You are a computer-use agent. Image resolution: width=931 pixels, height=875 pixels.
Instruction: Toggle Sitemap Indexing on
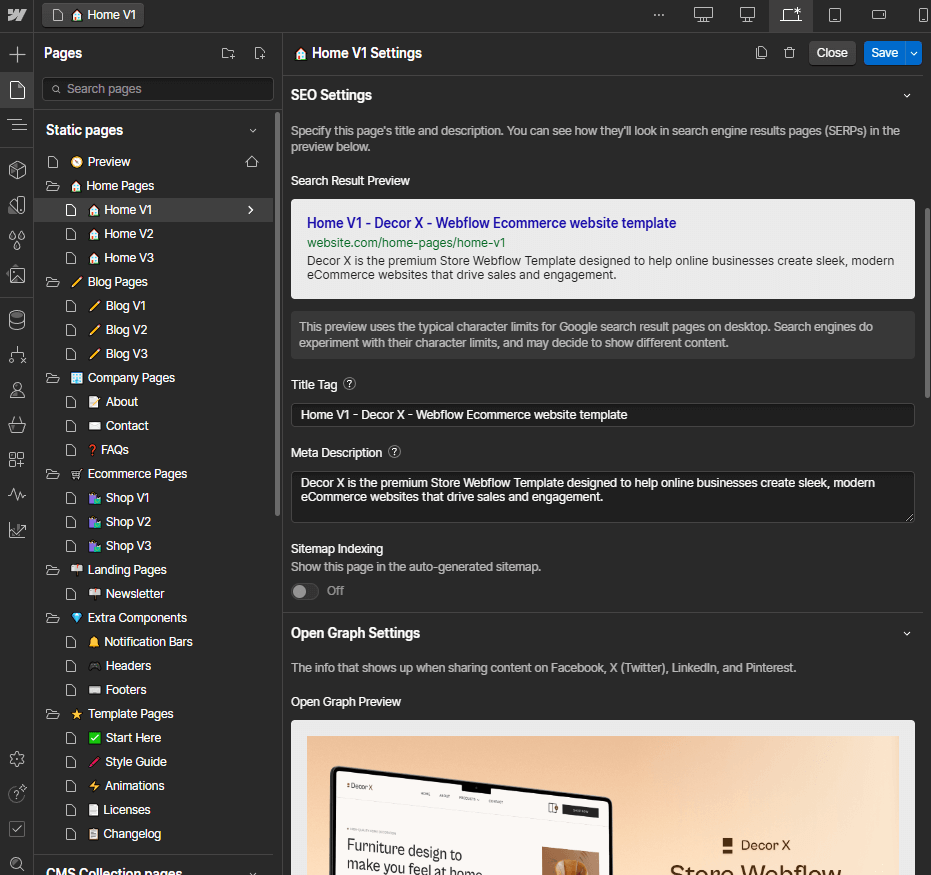304,591
